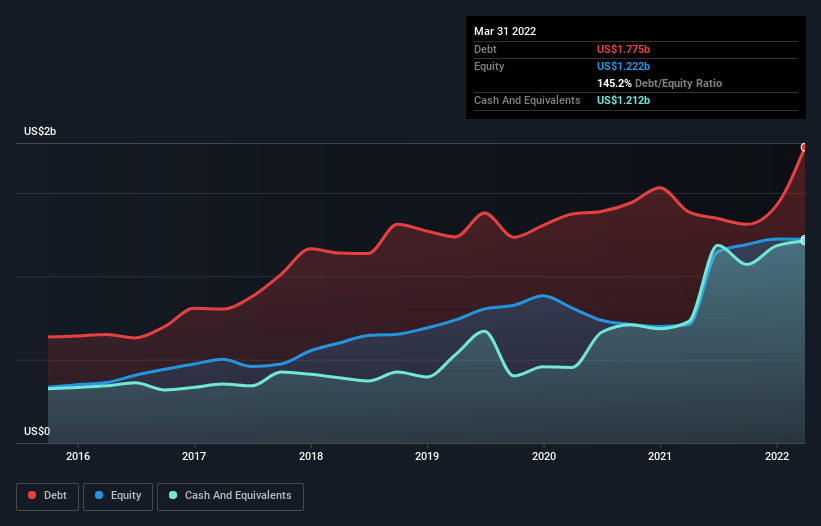The height and width of the screenshot is (526, 821).
Task: Click Cash And Equivalents label in tooltip
Action: [x=527, y=100]
